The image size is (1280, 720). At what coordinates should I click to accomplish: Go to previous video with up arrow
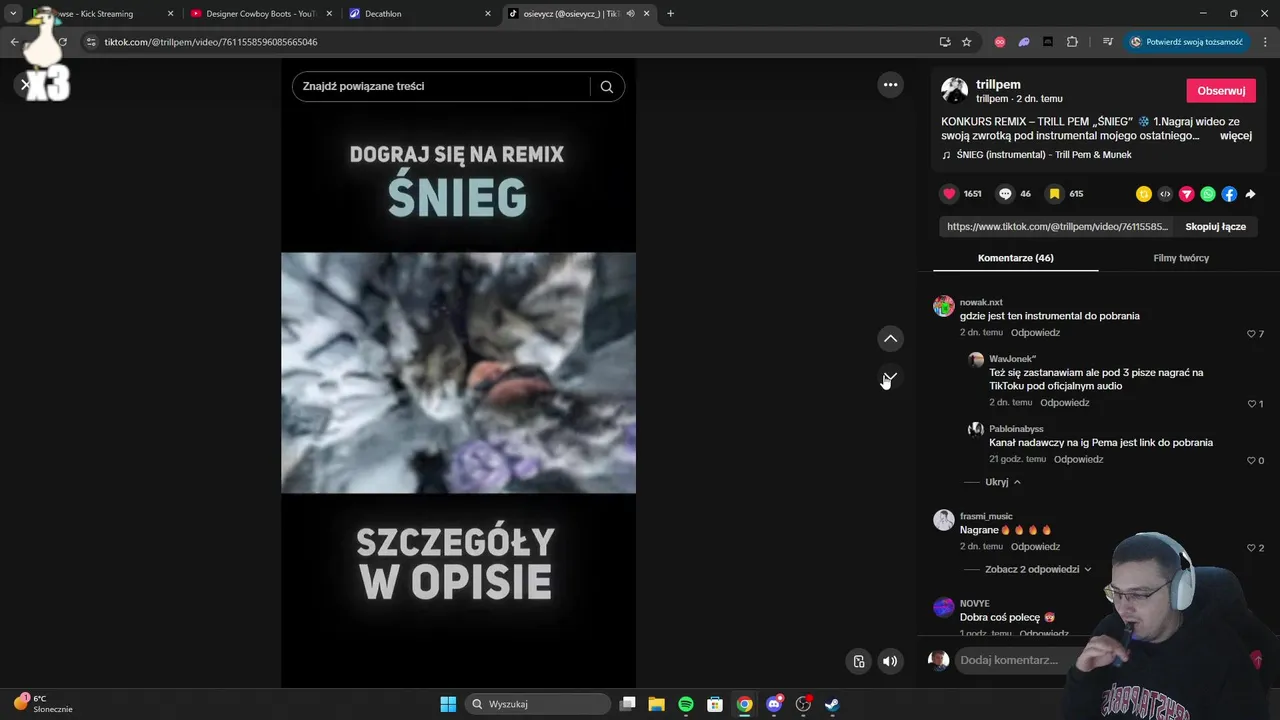point(890,339)
